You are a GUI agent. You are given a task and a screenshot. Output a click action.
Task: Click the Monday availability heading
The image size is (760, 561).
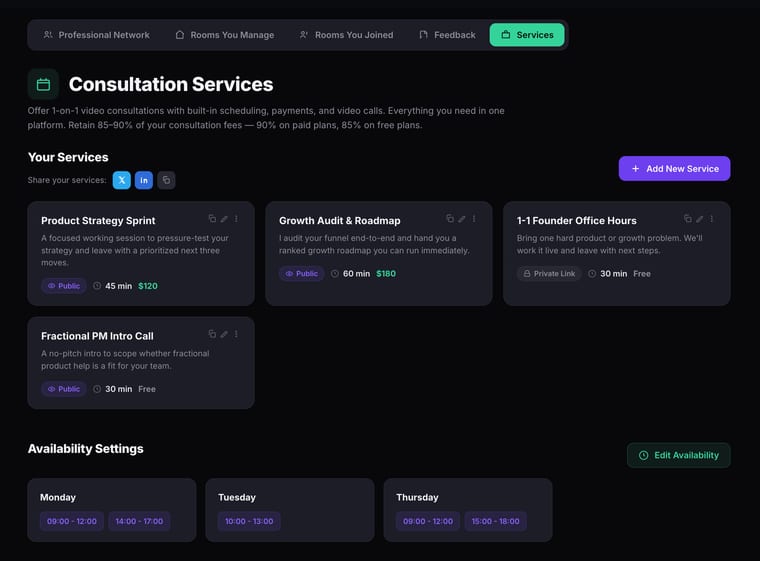(x=58, y=497)
